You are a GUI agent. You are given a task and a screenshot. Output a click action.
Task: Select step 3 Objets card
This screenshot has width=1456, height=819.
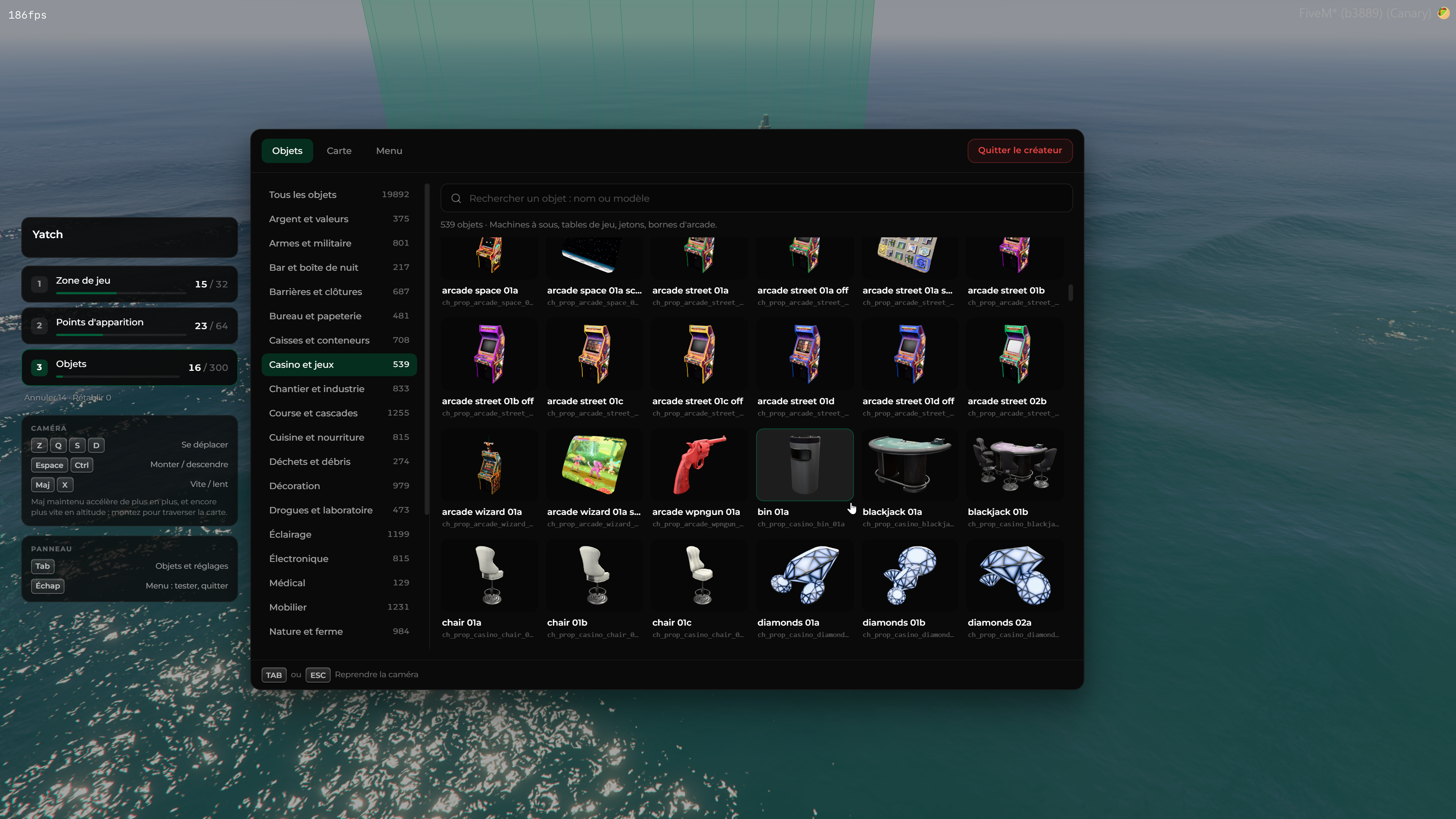129,367
